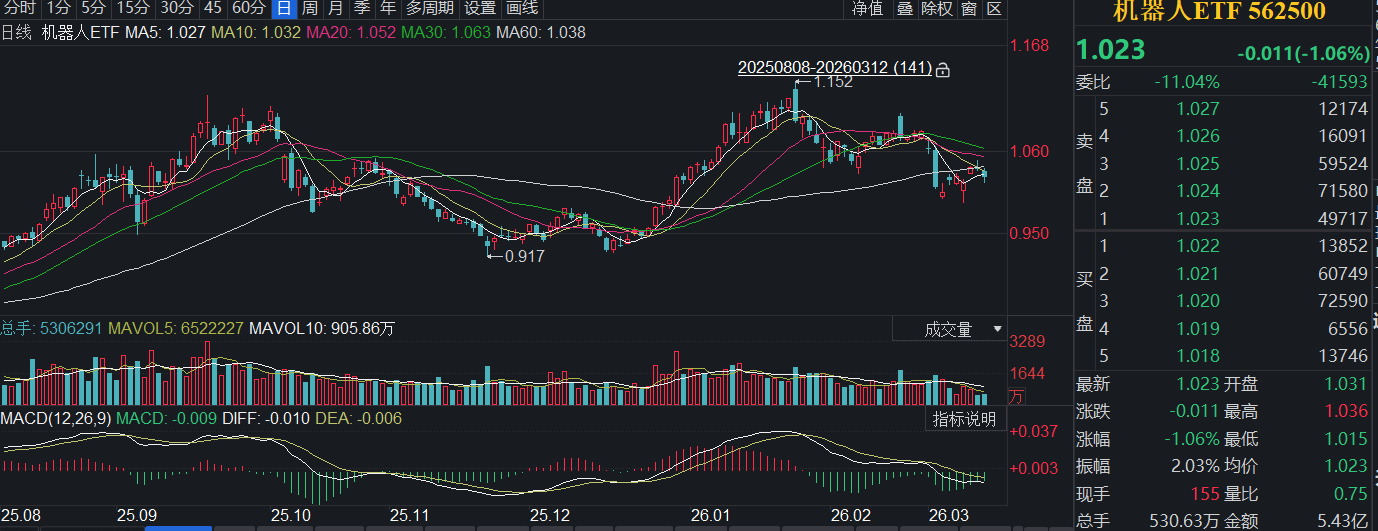1378x531 pixels.
Task: Toggle the 除权 ex-rights adjustment
Action: click(936, 9)
